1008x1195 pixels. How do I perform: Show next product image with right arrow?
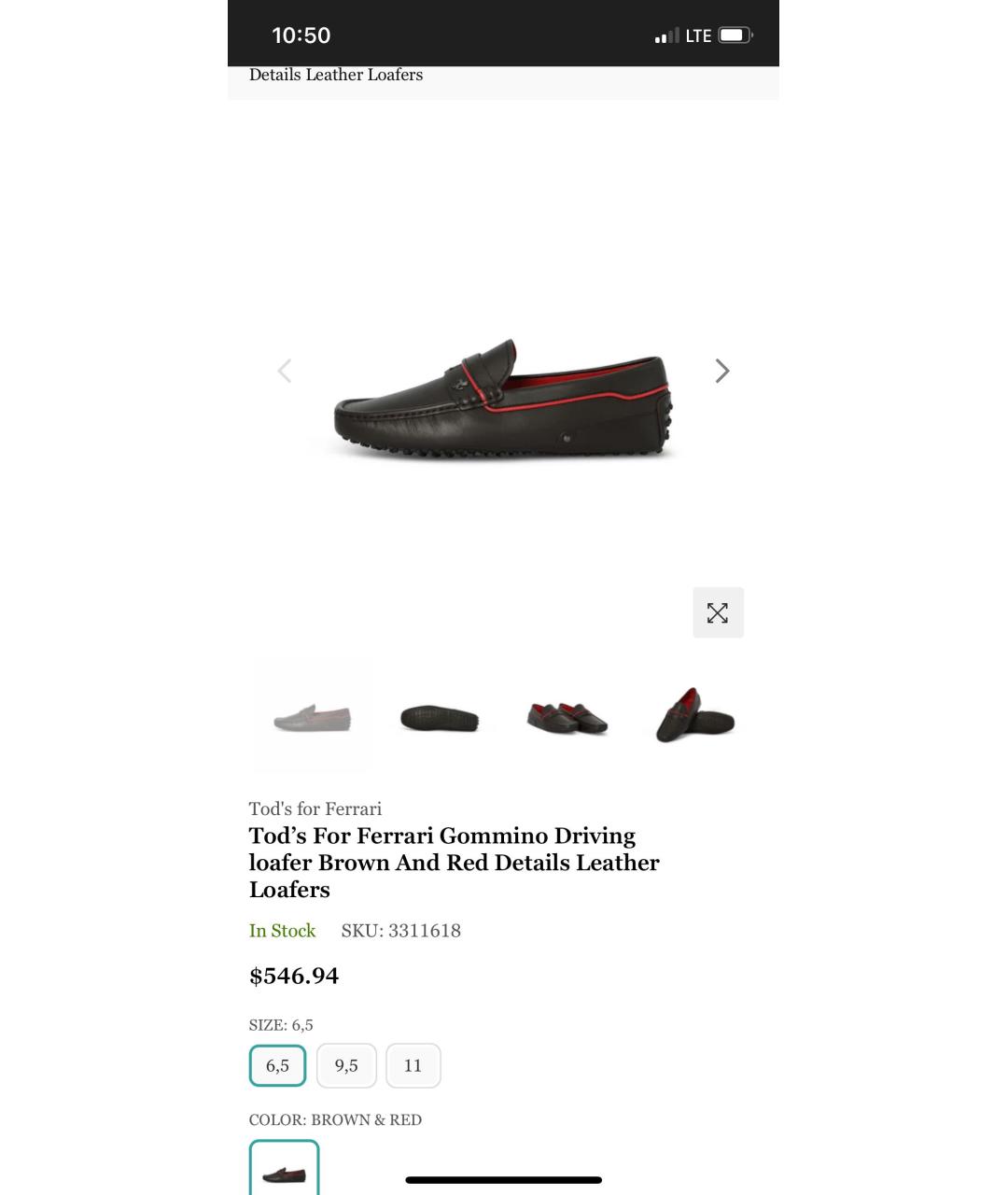pyautogui.click(x=721, y=371)
